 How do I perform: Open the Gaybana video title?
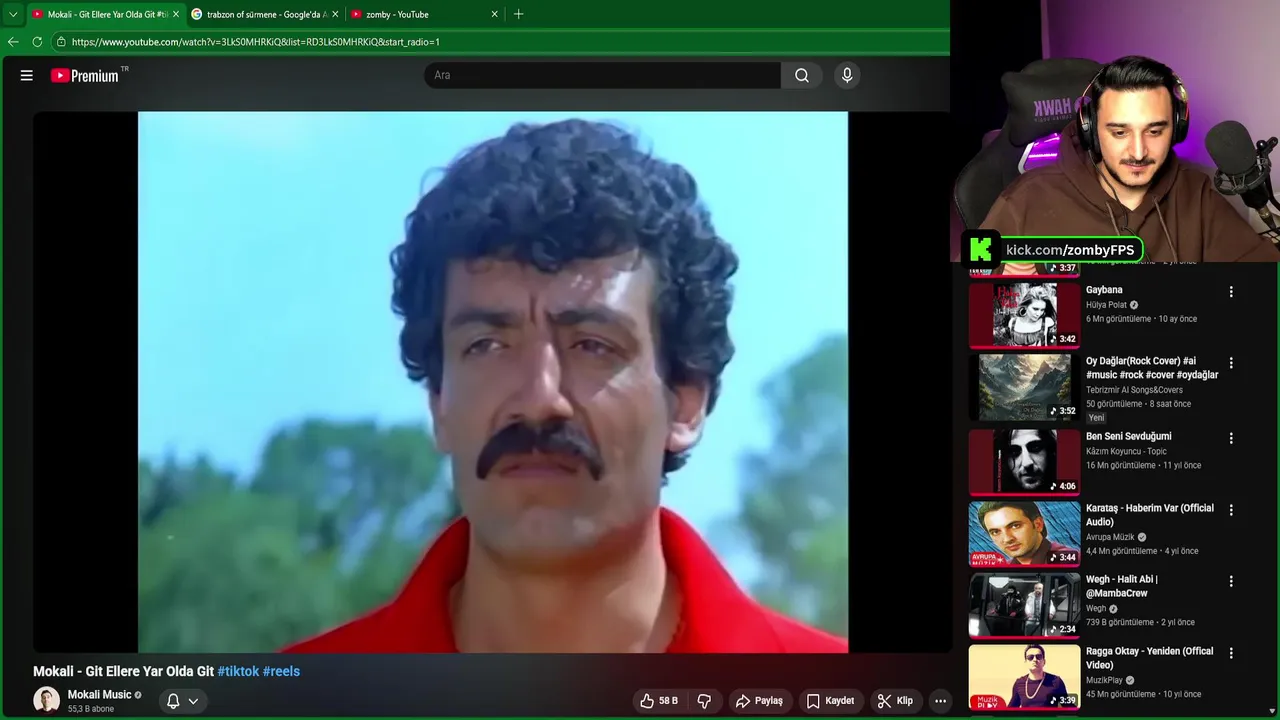(x=1104, y=290)
